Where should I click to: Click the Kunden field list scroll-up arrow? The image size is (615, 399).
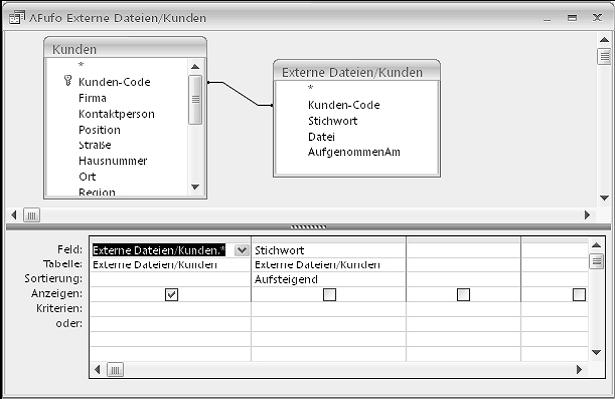click(x=195, y=67)
